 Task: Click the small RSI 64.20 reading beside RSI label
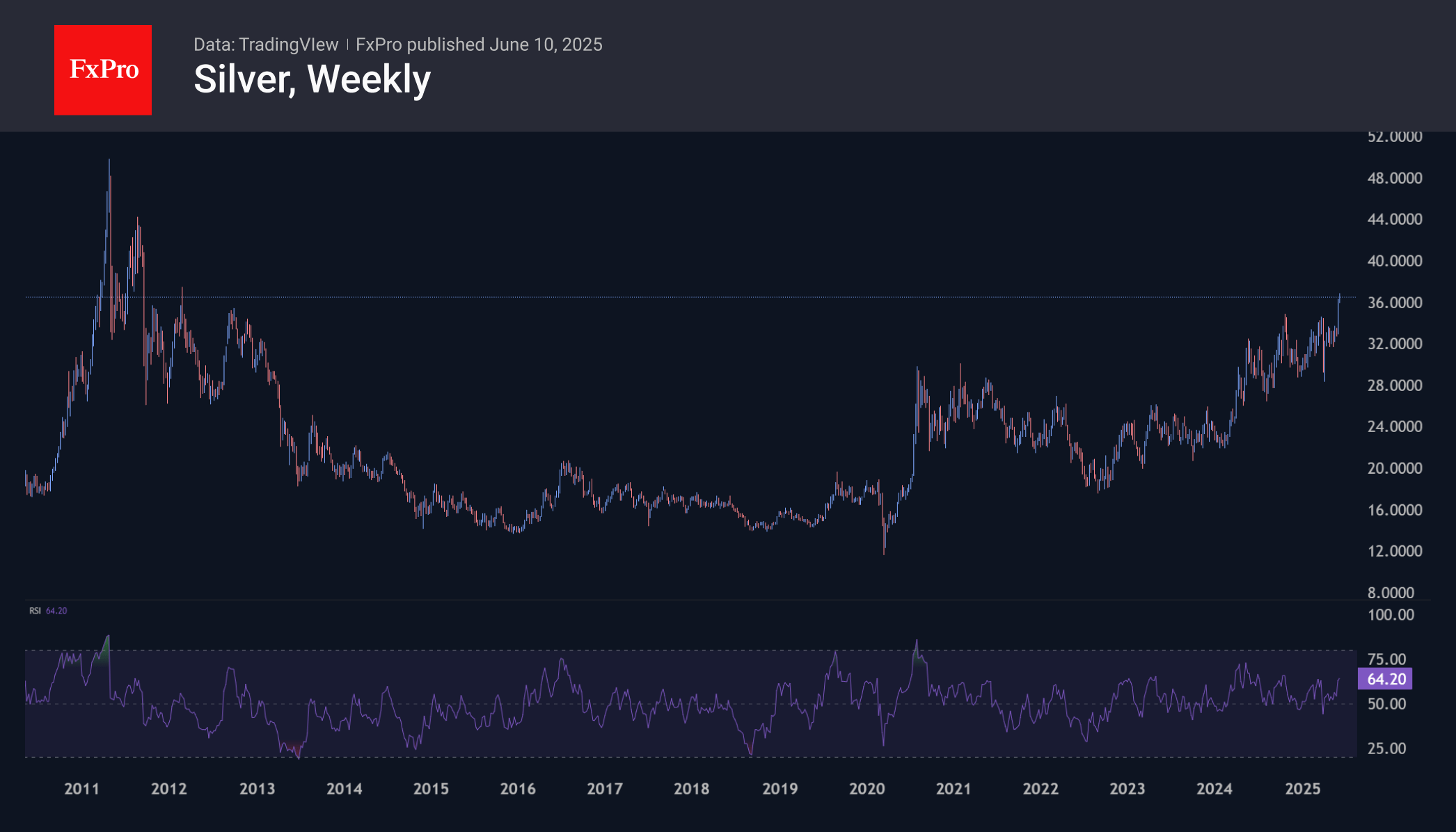56,611
